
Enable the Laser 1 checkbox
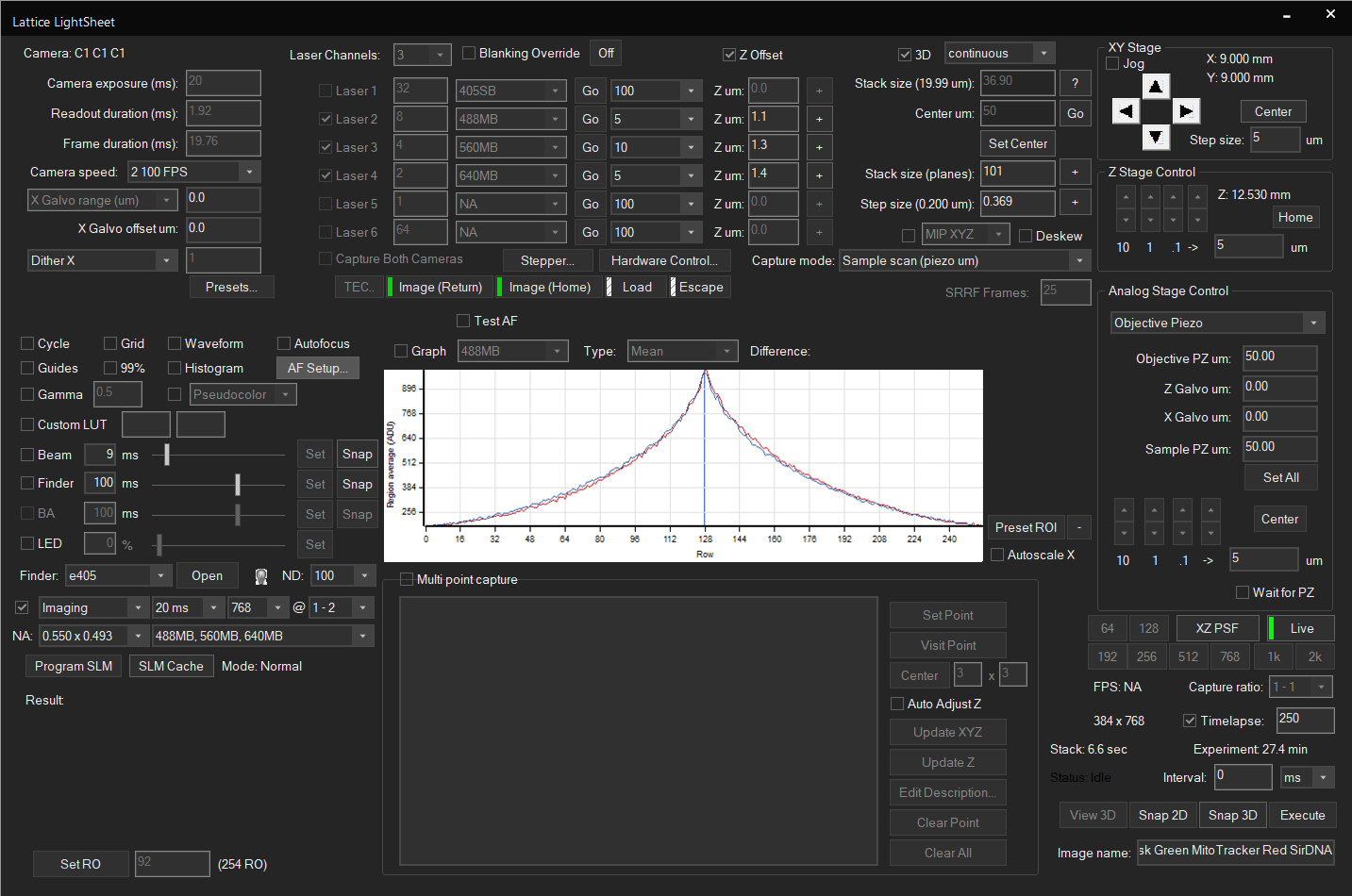click(x=325, y=91)
